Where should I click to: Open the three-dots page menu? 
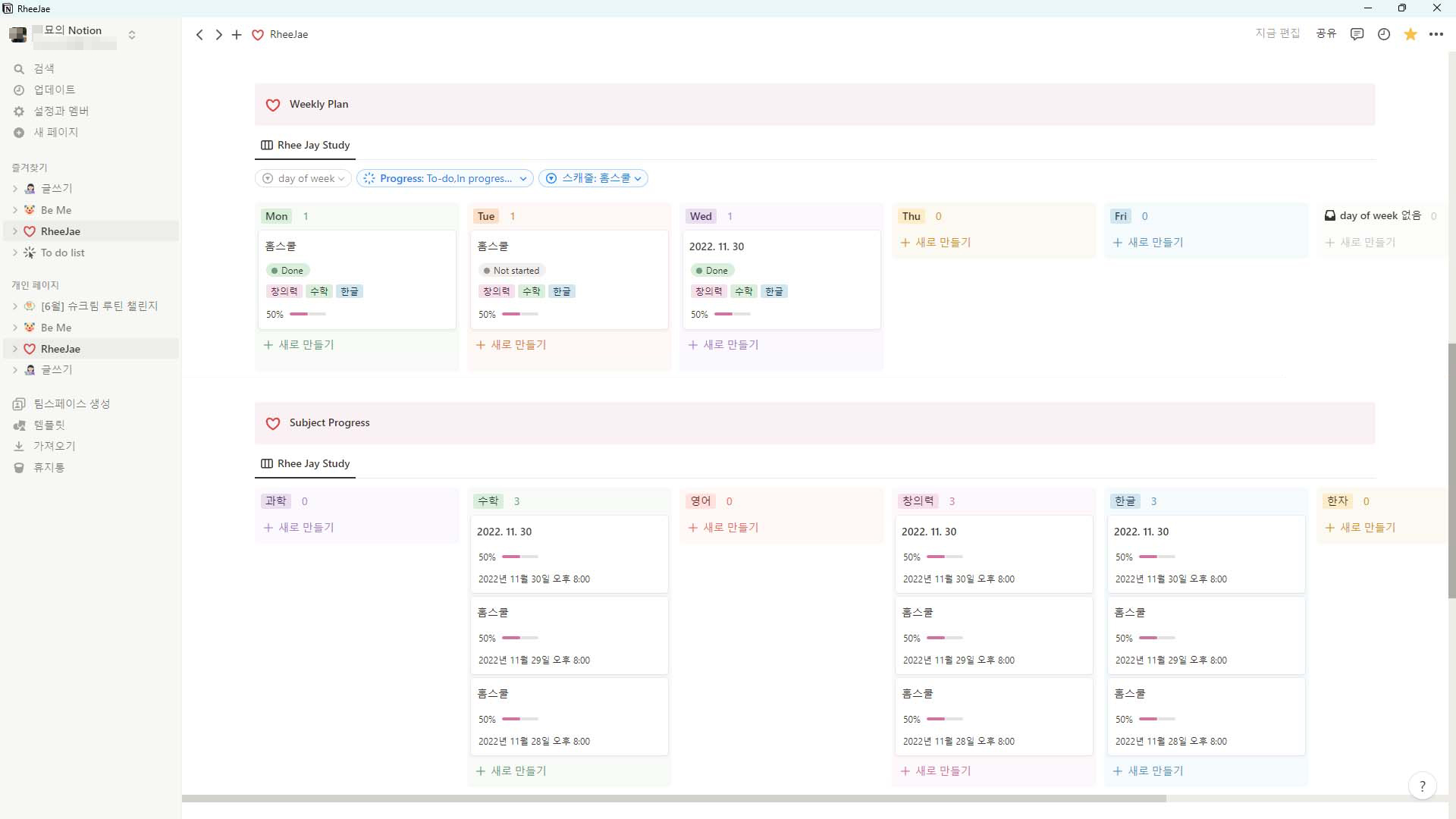1436,34
